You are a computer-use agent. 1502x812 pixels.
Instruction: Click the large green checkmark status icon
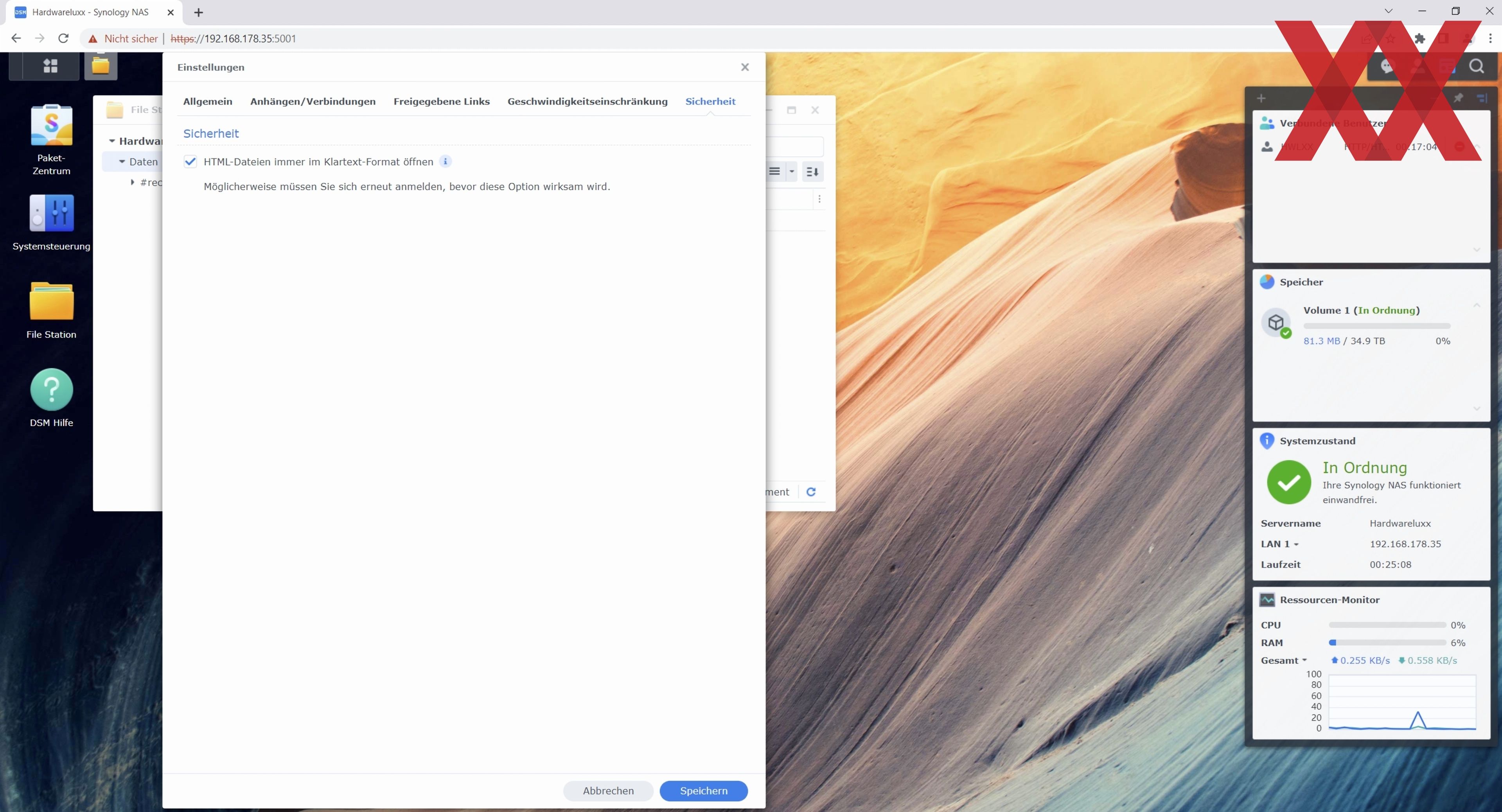(x=1289, y=482)
